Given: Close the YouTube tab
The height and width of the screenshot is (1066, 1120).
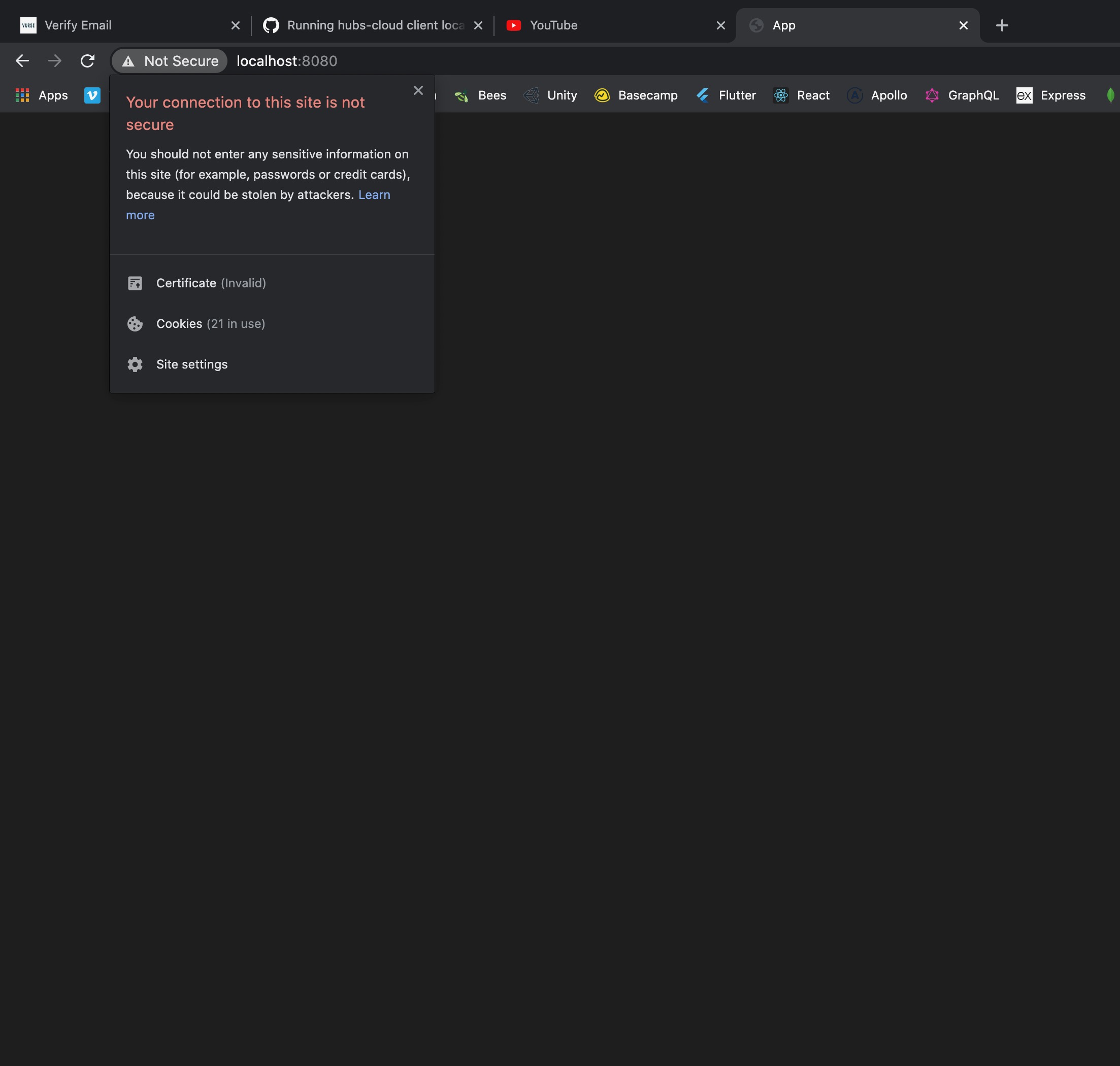Looking at the screenshot, I should coord(720,25).
